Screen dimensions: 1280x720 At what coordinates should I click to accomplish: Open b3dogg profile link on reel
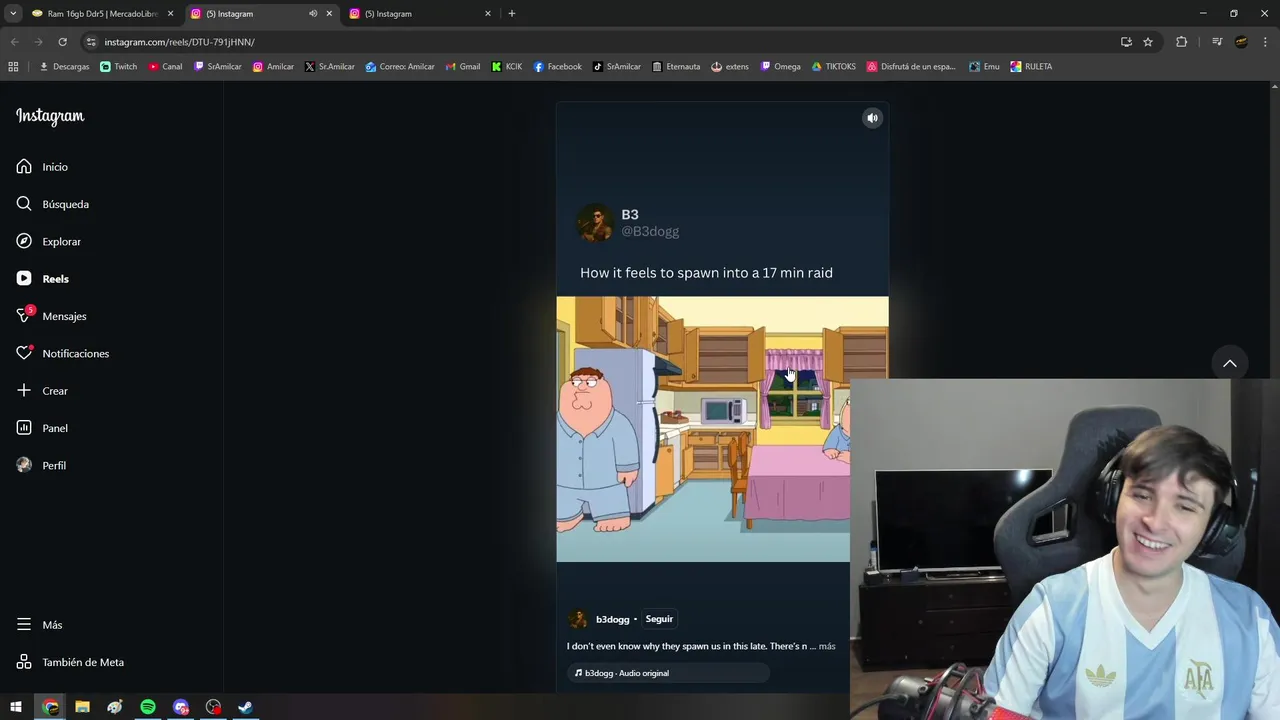coord(612,619)
